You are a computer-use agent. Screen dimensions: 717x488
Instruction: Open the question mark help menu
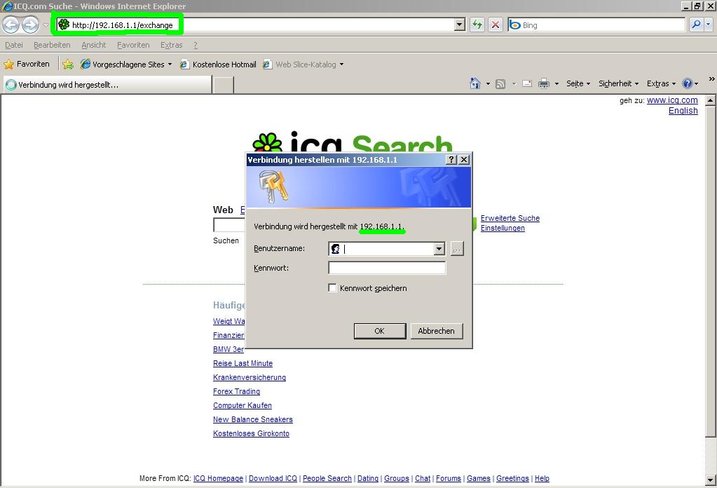point(195,45)
